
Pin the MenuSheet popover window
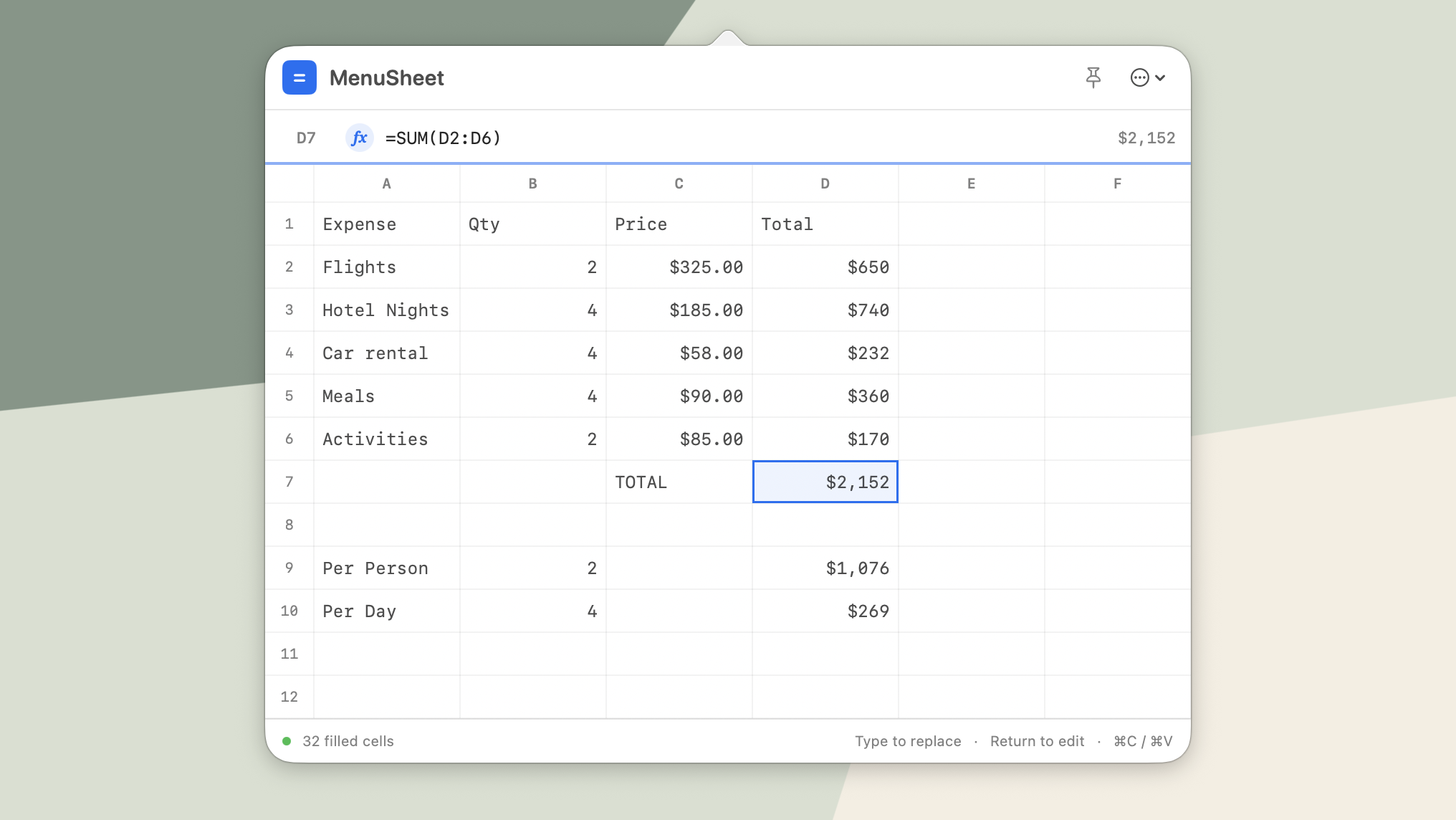click(x=1093, y=77)
